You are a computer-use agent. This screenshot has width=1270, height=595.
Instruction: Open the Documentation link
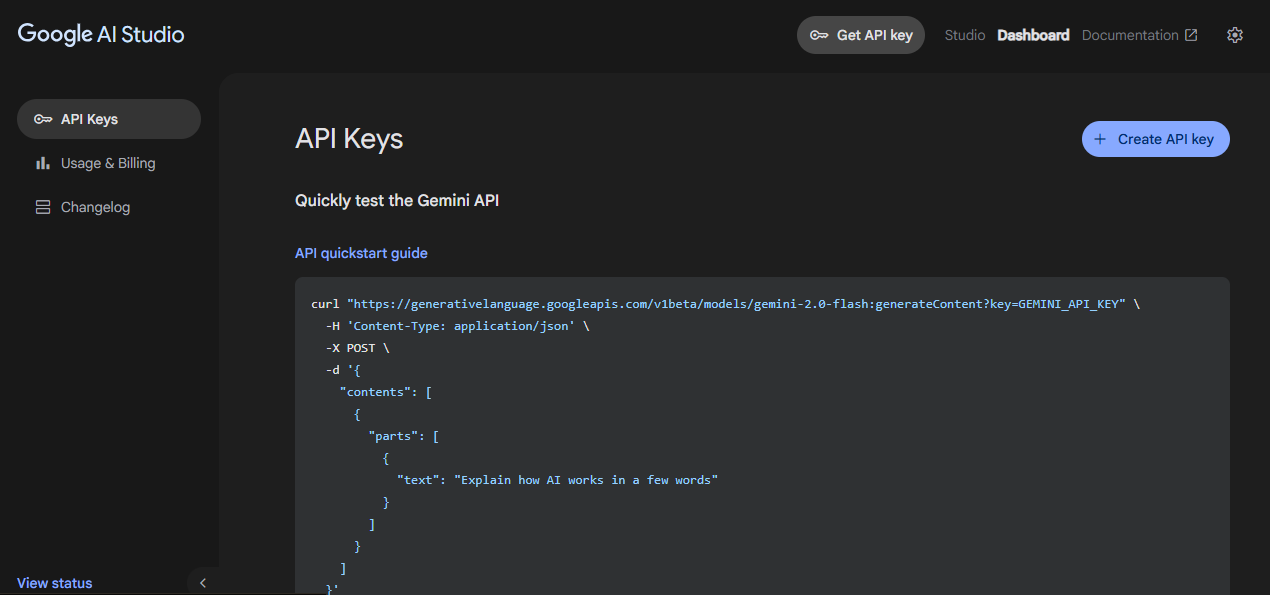(1140, 35)
